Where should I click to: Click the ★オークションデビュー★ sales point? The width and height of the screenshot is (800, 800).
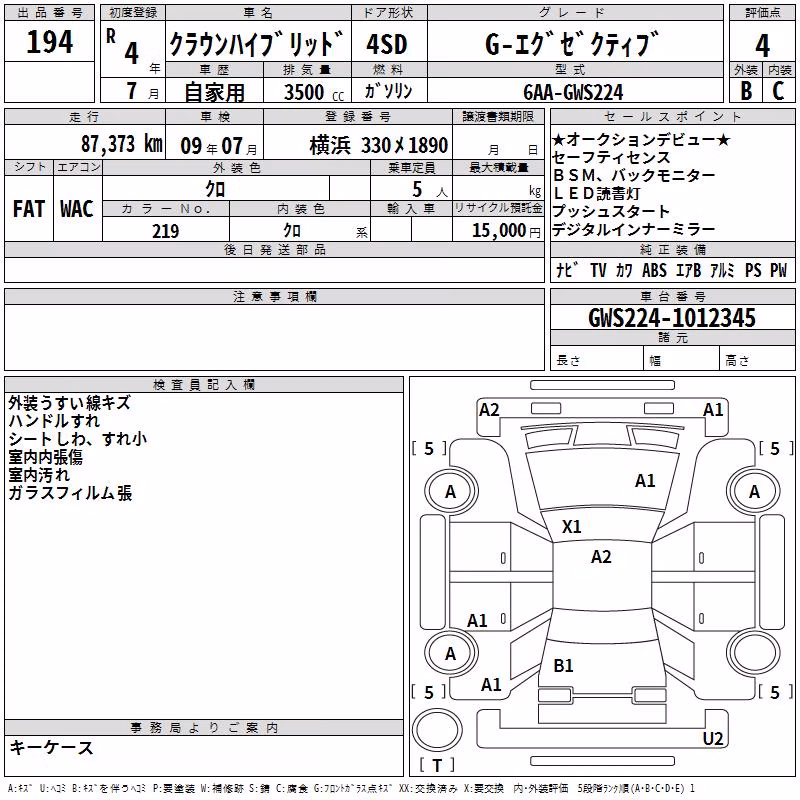pyautogui.click(x=641, y=139)
